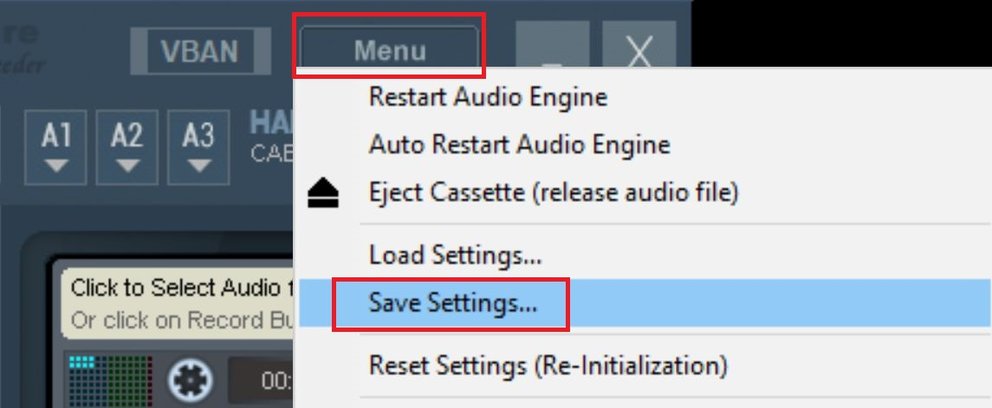
Task: Toggle Auto Restart Audio Engine option
Action: pos(519,145)
